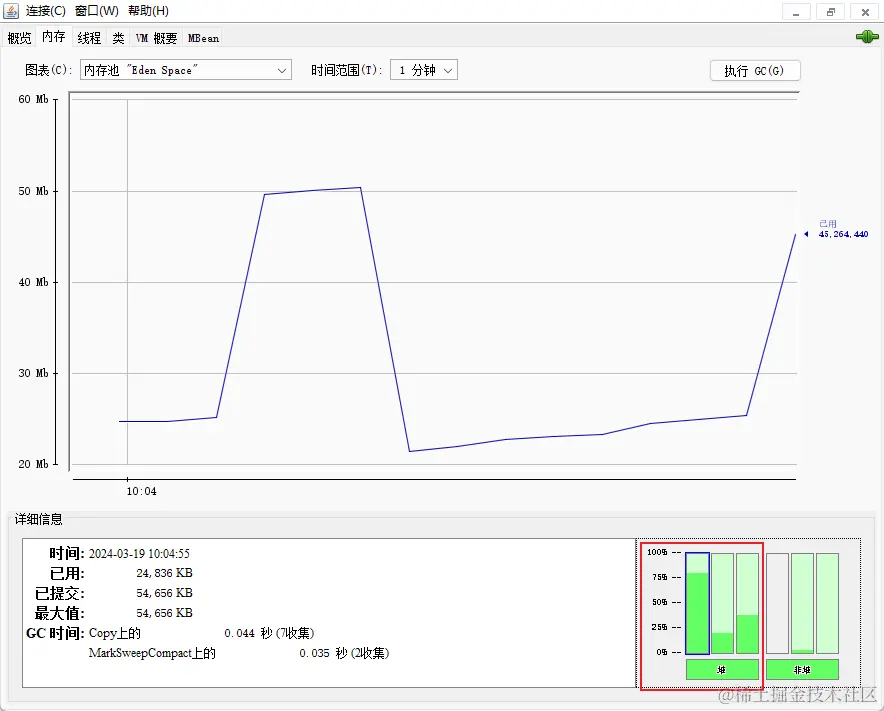
Task: Select the third non-heap memory pool bar
Action: pos(828,603)
